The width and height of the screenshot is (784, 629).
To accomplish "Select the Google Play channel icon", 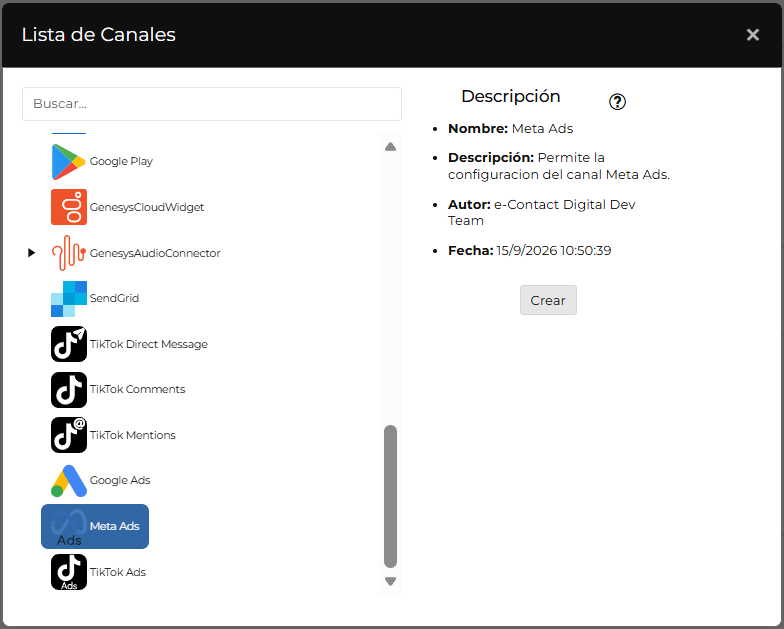I will click(x=68, y=162).
